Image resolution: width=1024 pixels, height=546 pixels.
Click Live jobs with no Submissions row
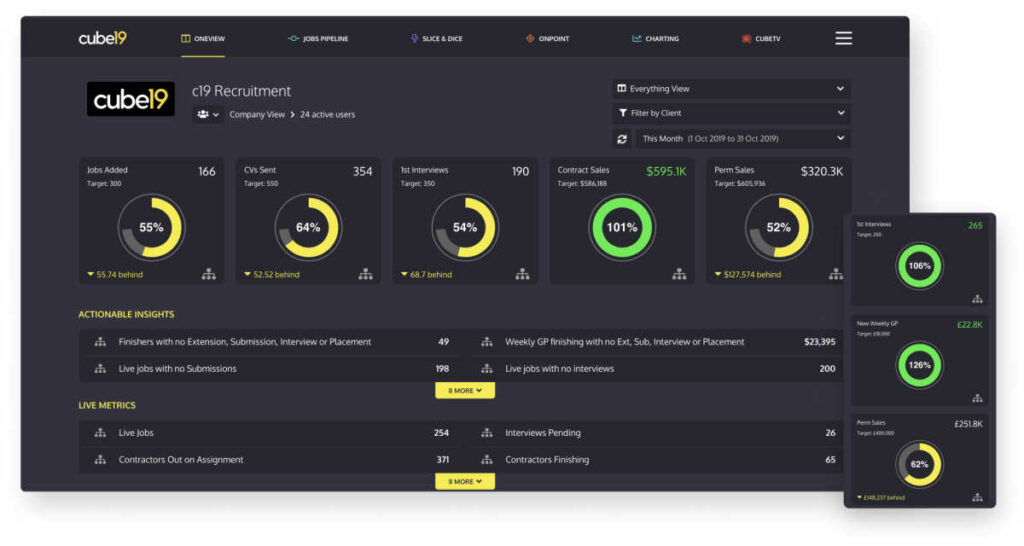[x=273, y=368]
